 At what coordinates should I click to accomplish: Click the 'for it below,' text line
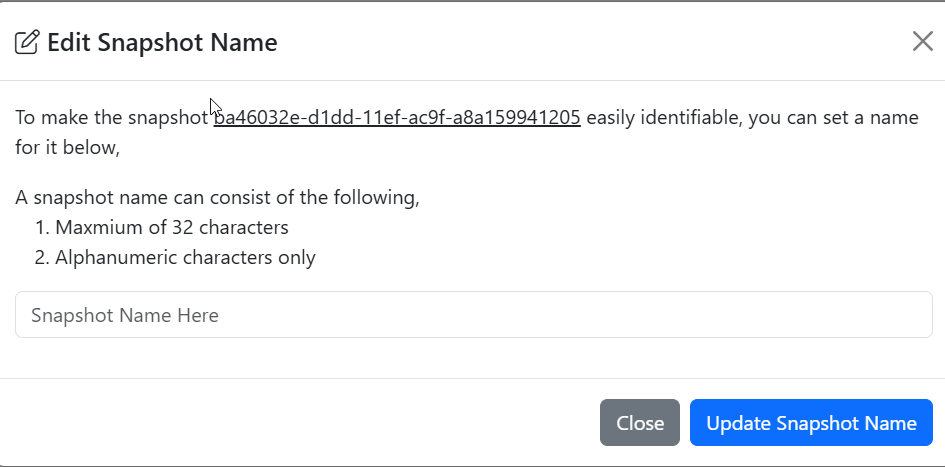[x=68, y=147]
